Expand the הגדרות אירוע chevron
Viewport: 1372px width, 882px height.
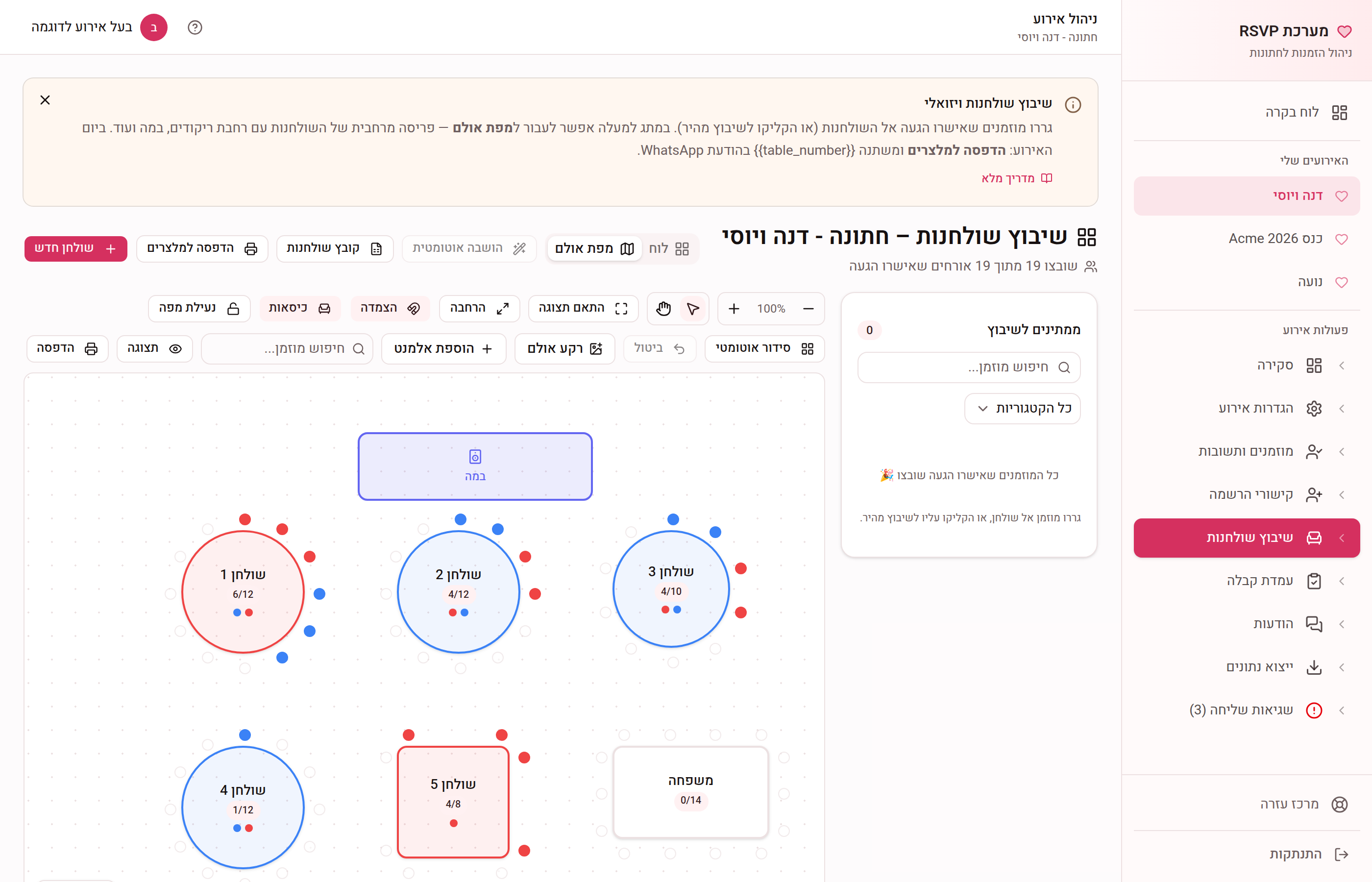[x=1342, y=408]
